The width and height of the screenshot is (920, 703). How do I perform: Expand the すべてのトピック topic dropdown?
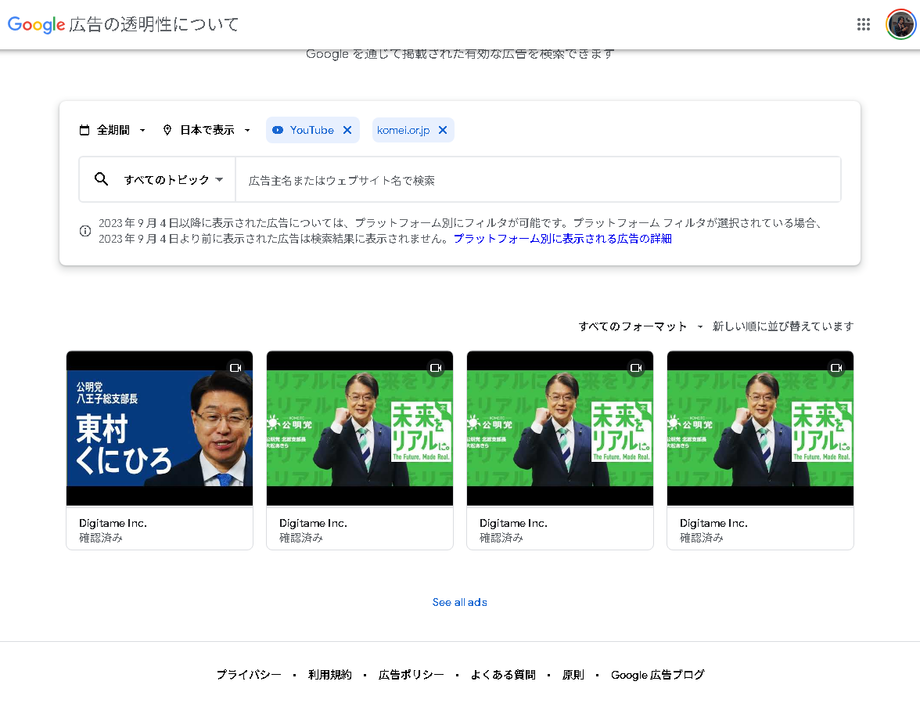[x=173, y=180]
